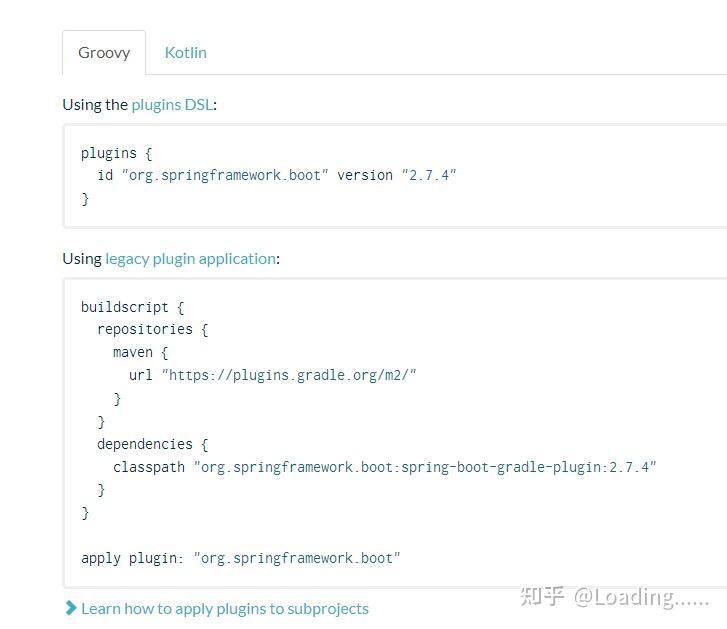This screenshot has width=727, height=629.
Task: Click the plugins.gradle.org/m2 URL string
Action: 289,375
